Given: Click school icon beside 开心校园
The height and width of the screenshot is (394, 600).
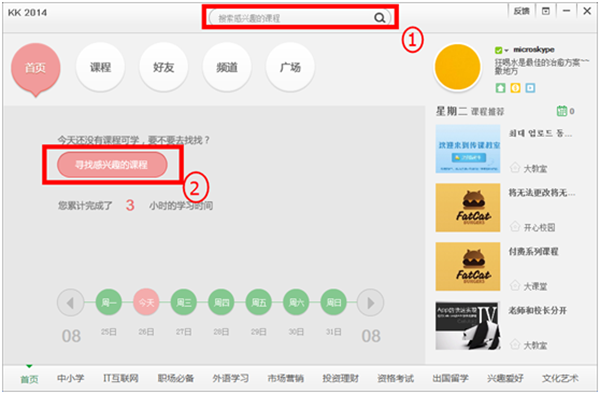Looking at the screenshot, I should 515,227.
